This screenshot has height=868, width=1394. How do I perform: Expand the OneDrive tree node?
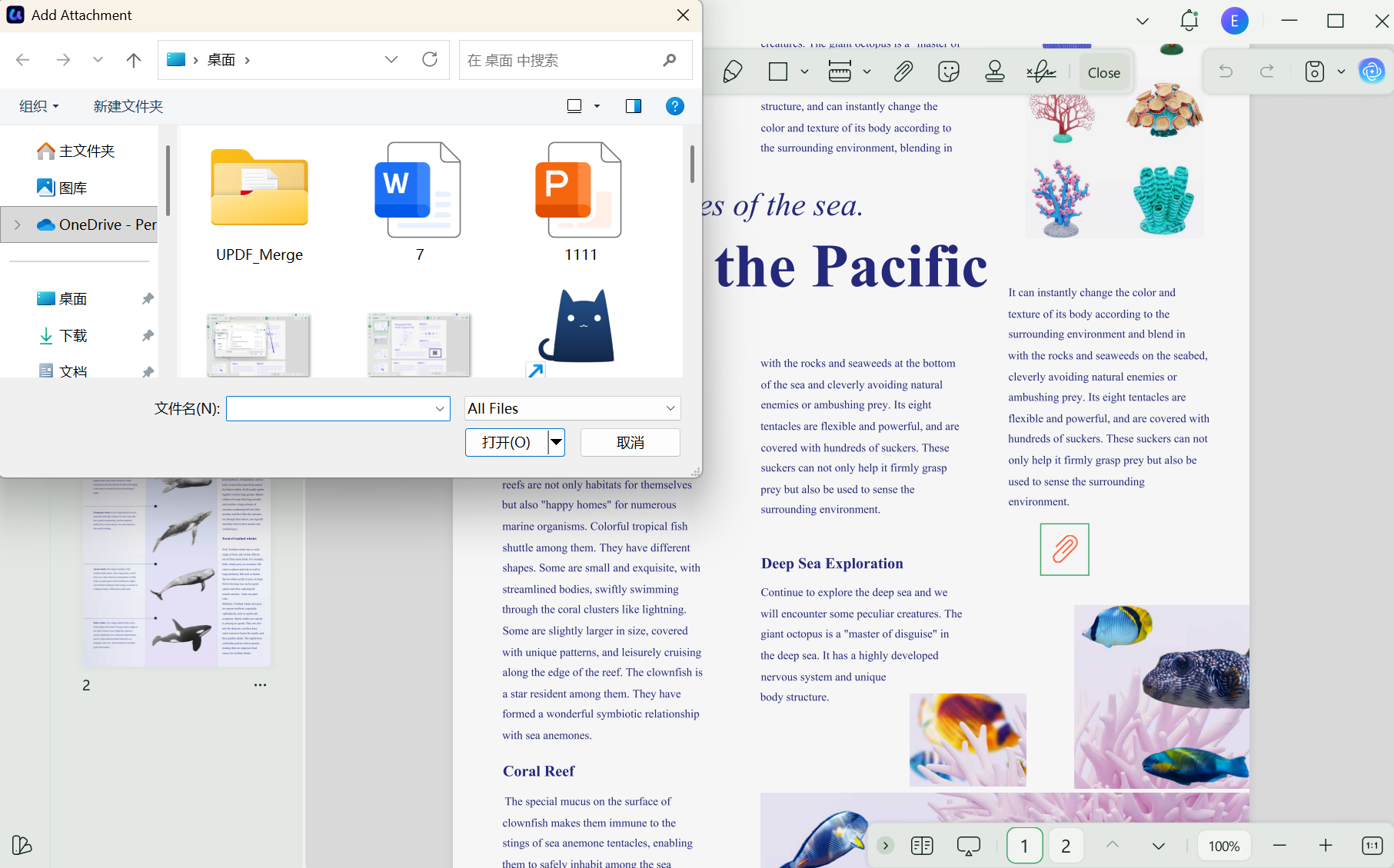(x=17, y=224)
